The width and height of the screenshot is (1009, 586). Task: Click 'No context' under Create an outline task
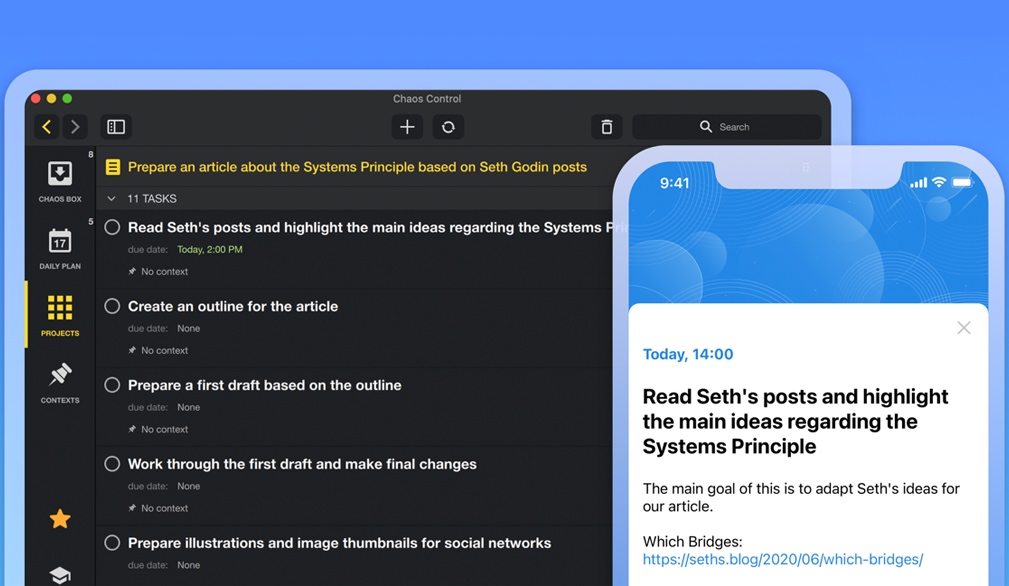click(x=164, y=350)
